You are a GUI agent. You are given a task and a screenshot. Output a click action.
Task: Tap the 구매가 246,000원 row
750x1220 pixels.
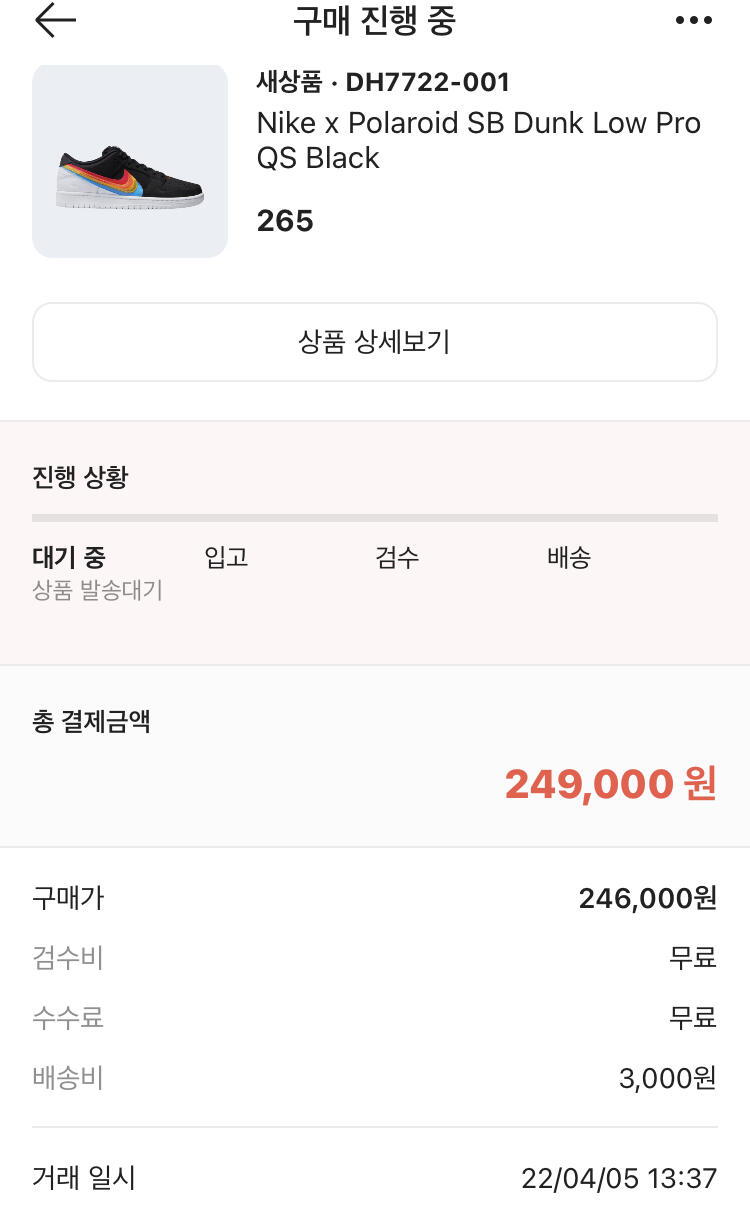375,899
